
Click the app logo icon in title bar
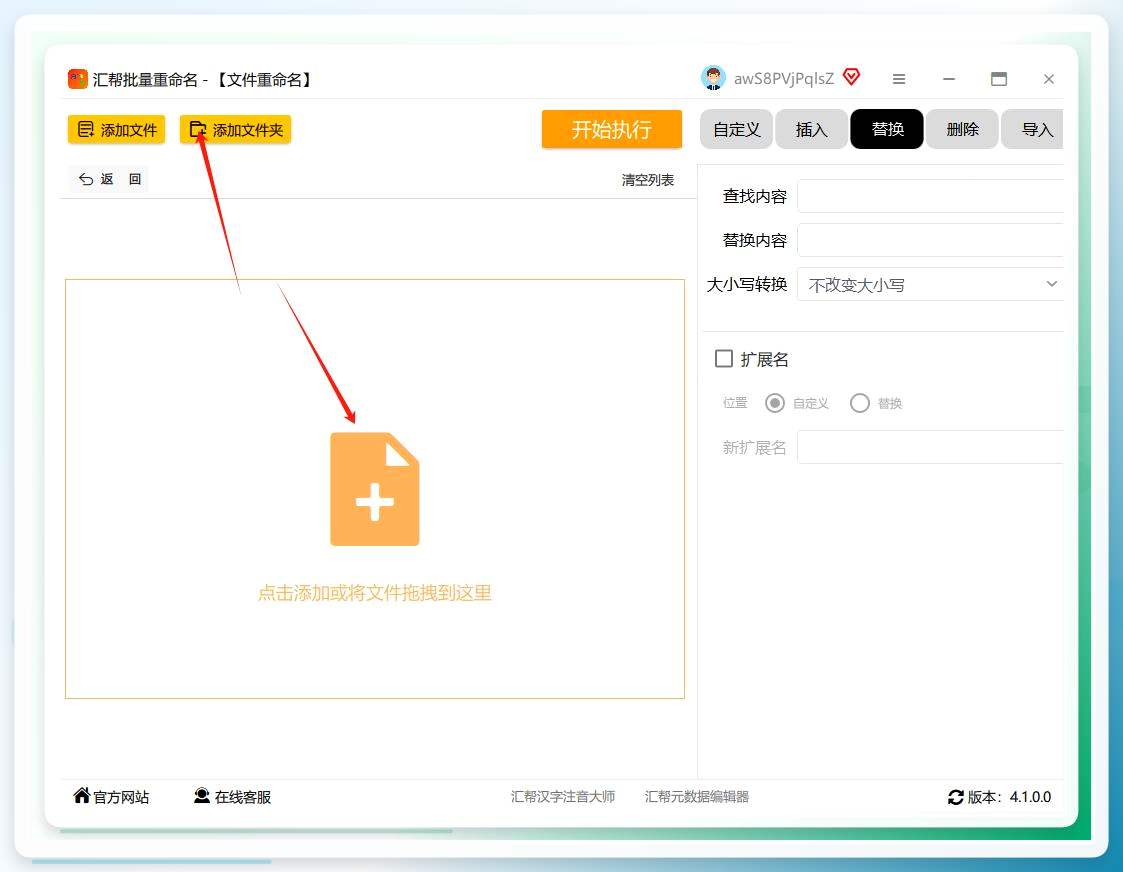(77, 79)
